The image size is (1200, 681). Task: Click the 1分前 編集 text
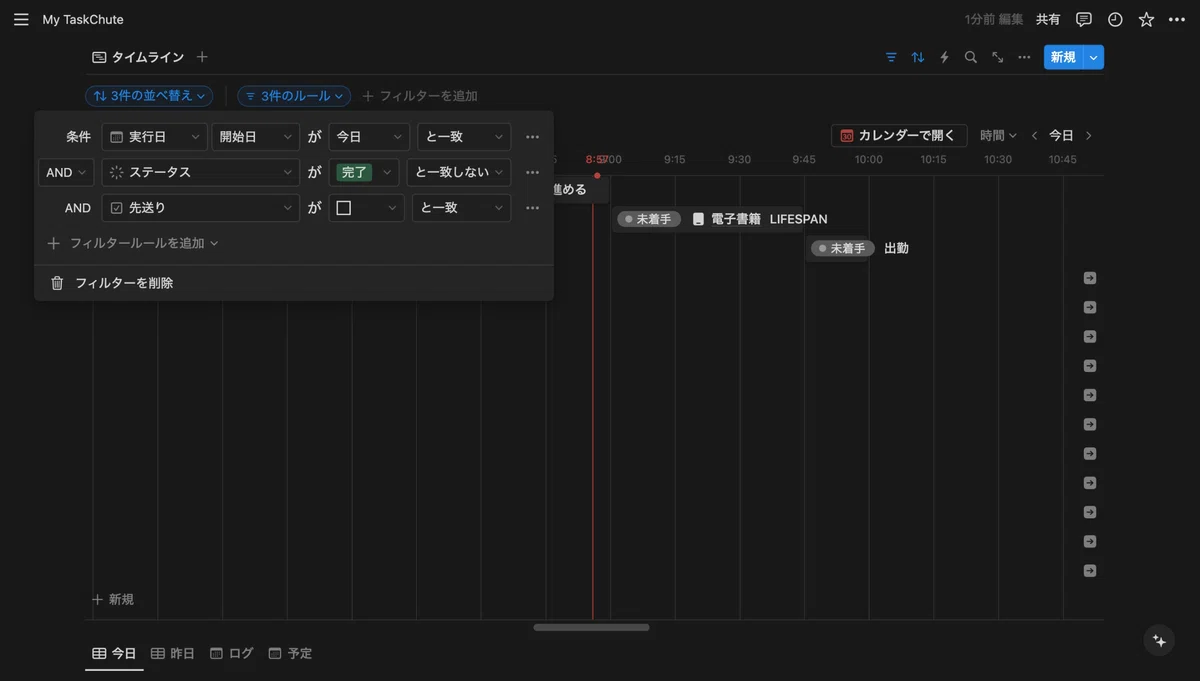(x=994, y=19)
